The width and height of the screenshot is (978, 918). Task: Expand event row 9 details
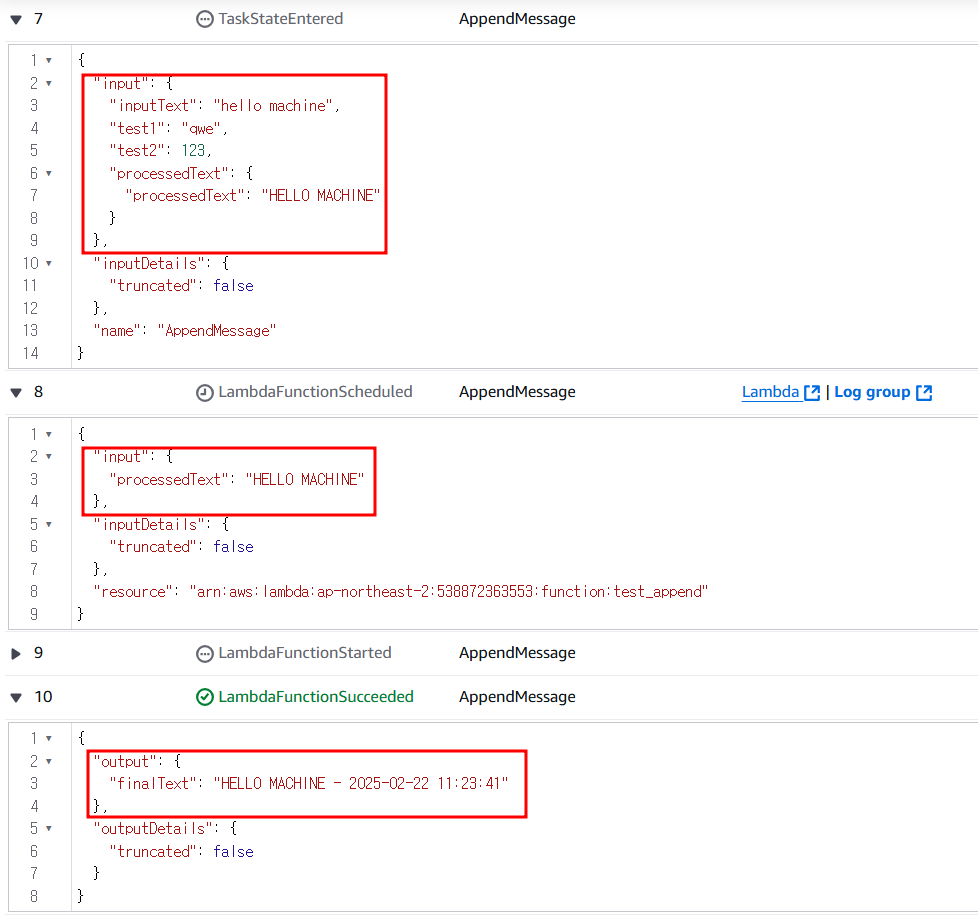click(x=16, y=654)
